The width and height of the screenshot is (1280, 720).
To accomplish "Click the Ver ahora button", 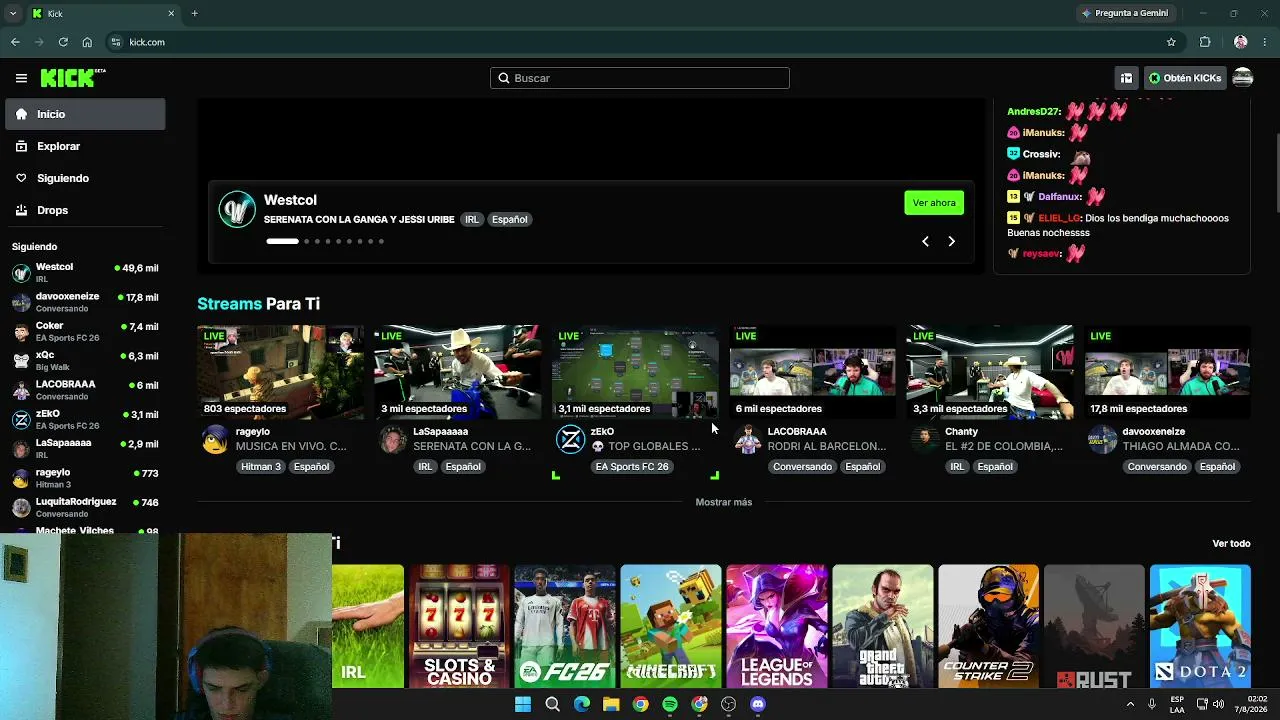I will pos(934,203).
